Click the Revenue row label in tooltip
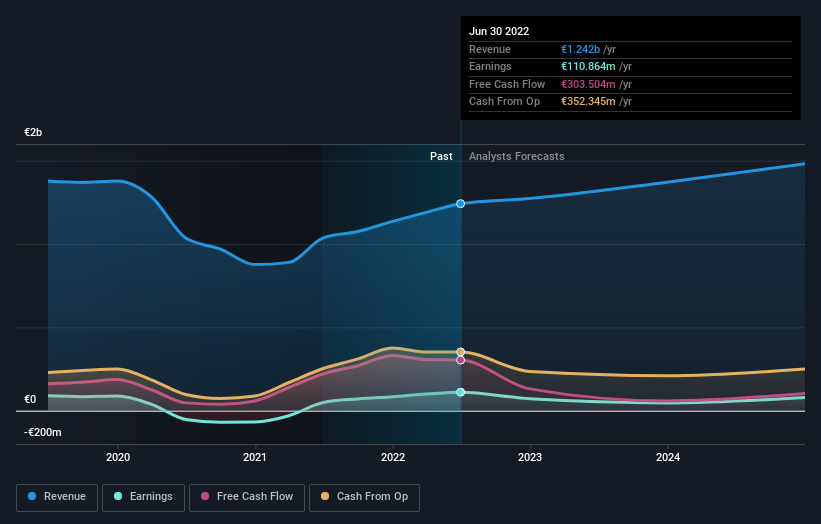This screenshot has width=821, height=524. coord(490,49)
